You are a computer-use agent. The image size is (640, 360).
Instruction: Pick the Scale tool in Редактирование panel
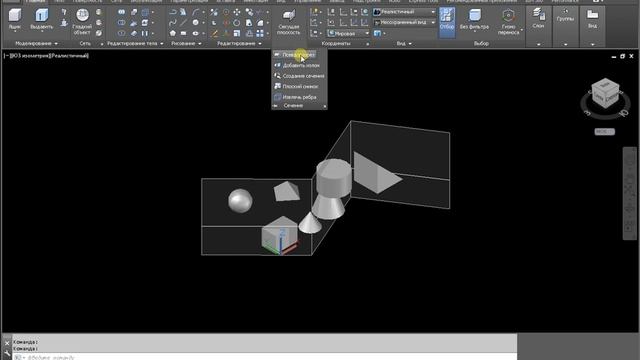click(237, 33)
